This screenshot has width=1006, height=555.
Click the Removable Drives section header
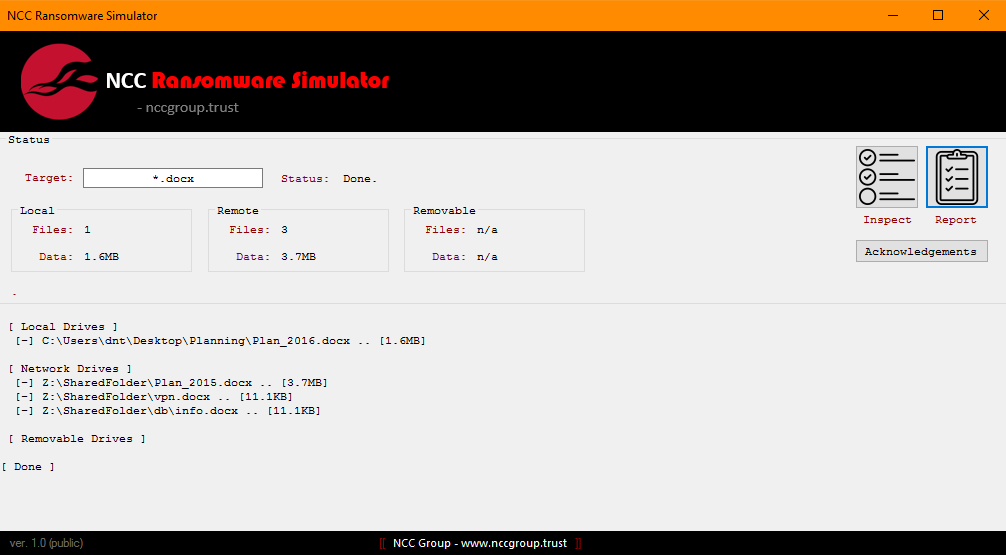pyautogui.click(x=76, y=439)
